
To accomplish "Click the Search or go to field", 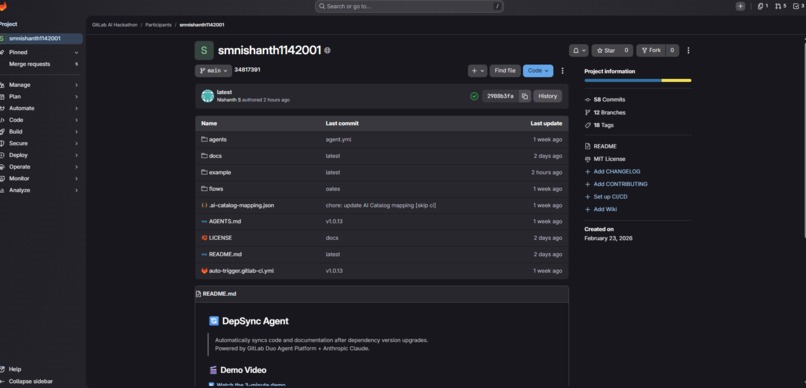I will [x=409, y=6].
